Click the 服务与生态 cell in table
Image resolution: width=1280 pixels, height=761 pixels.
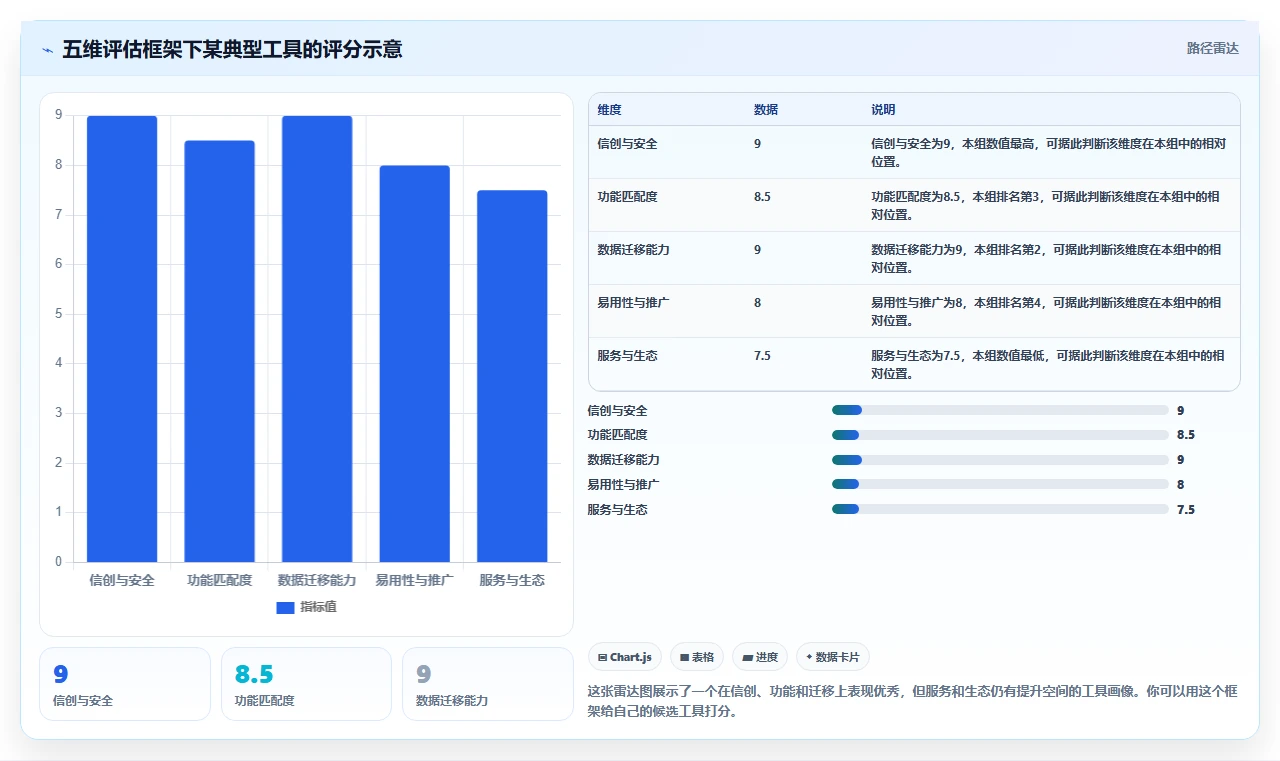click(x=627, y=356)
